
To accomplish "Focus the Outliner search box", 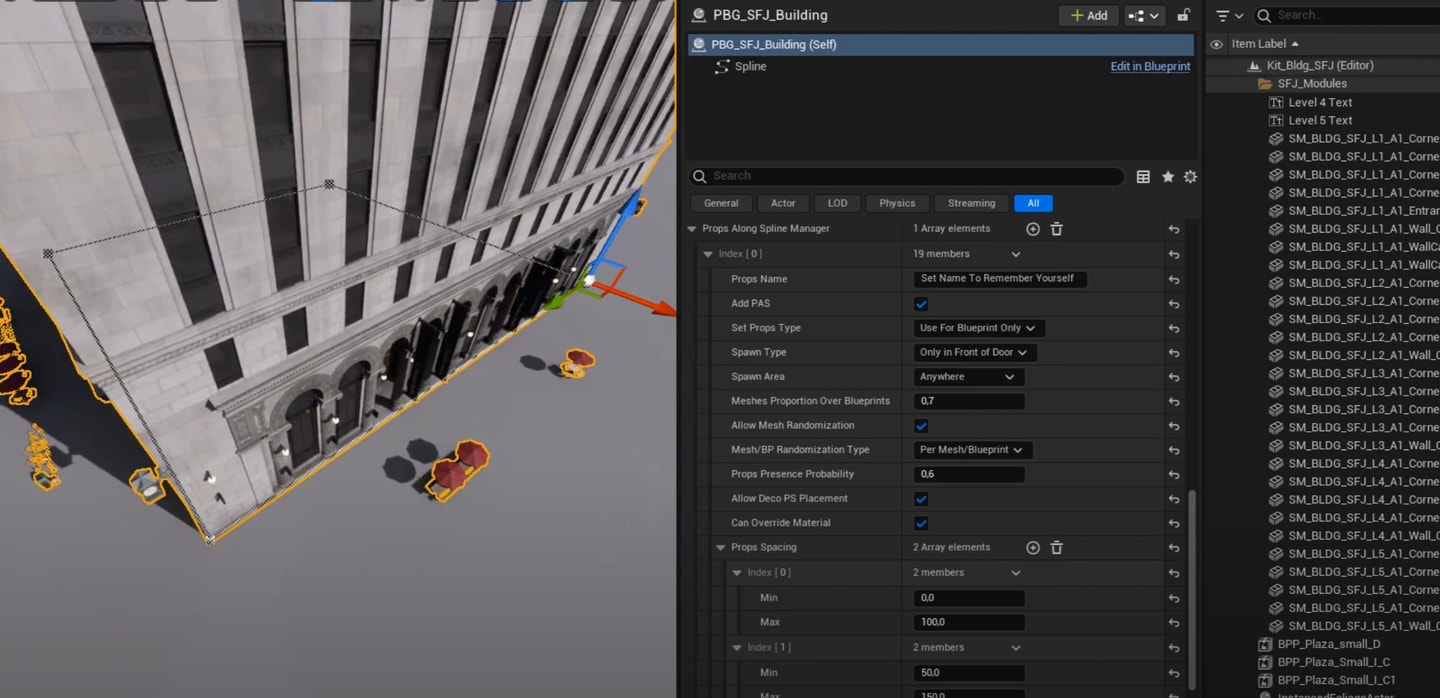I will point(1347,16).
